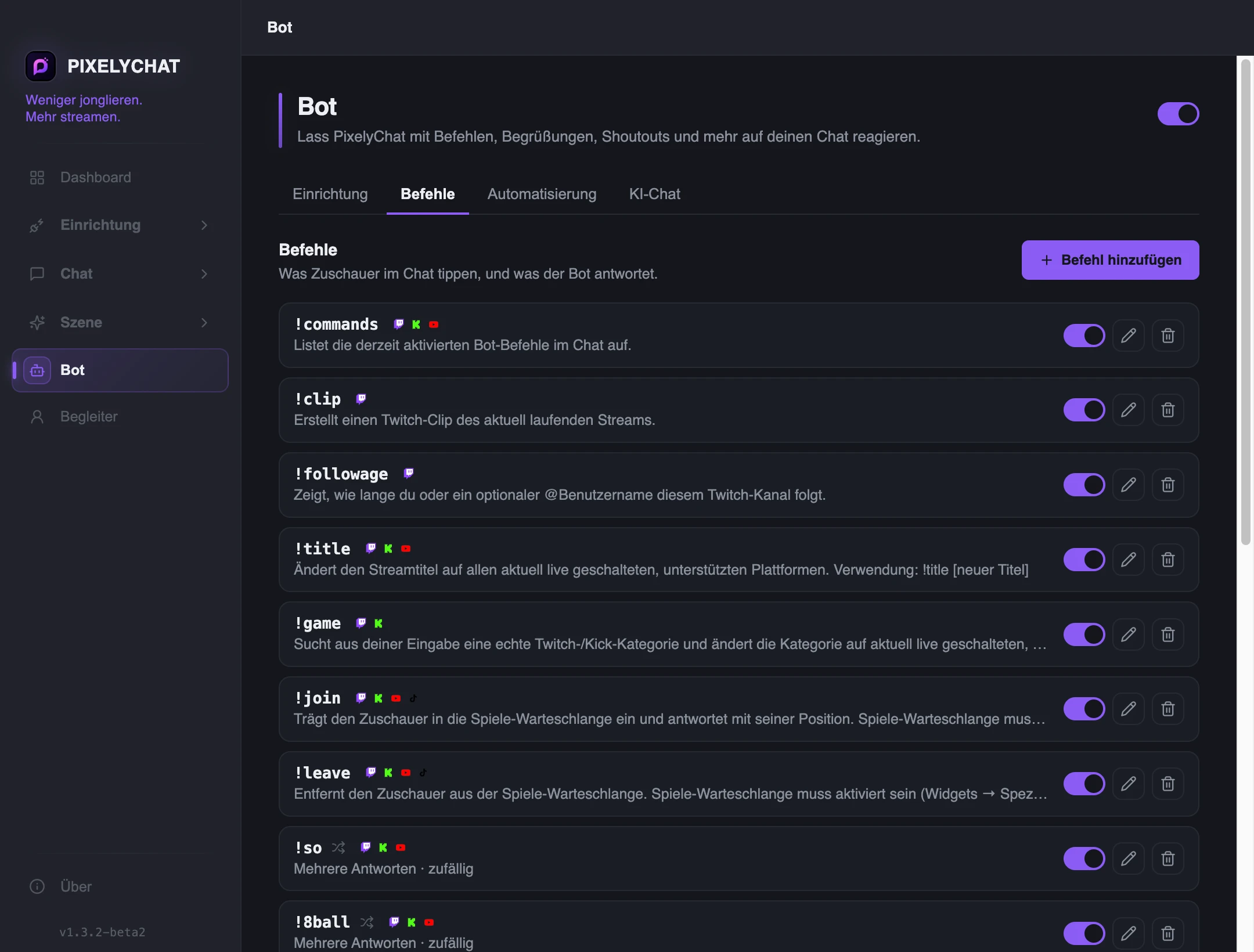Image resolution: width=1254 pixels, height=952 pixels.
Task: Click the vertical scrollbar thumb
Action: pos(1245,302)
